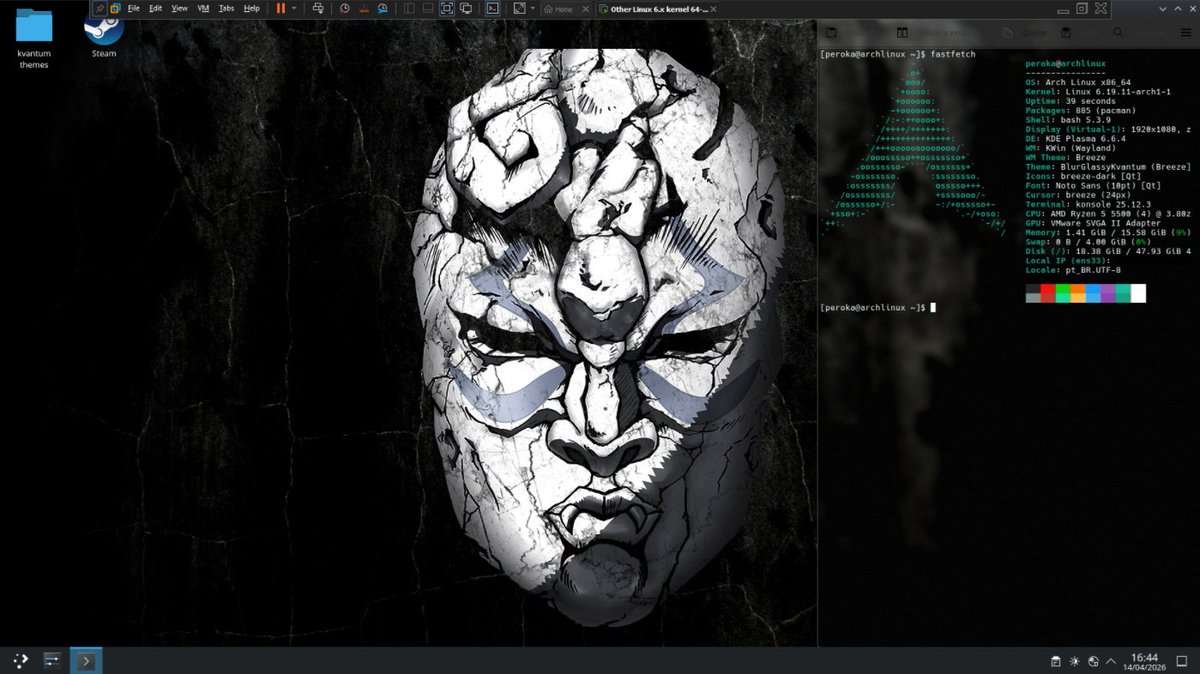Select the Konsole task in the taskbar
Screen dimensions: 1200x674
pos(86,661)
